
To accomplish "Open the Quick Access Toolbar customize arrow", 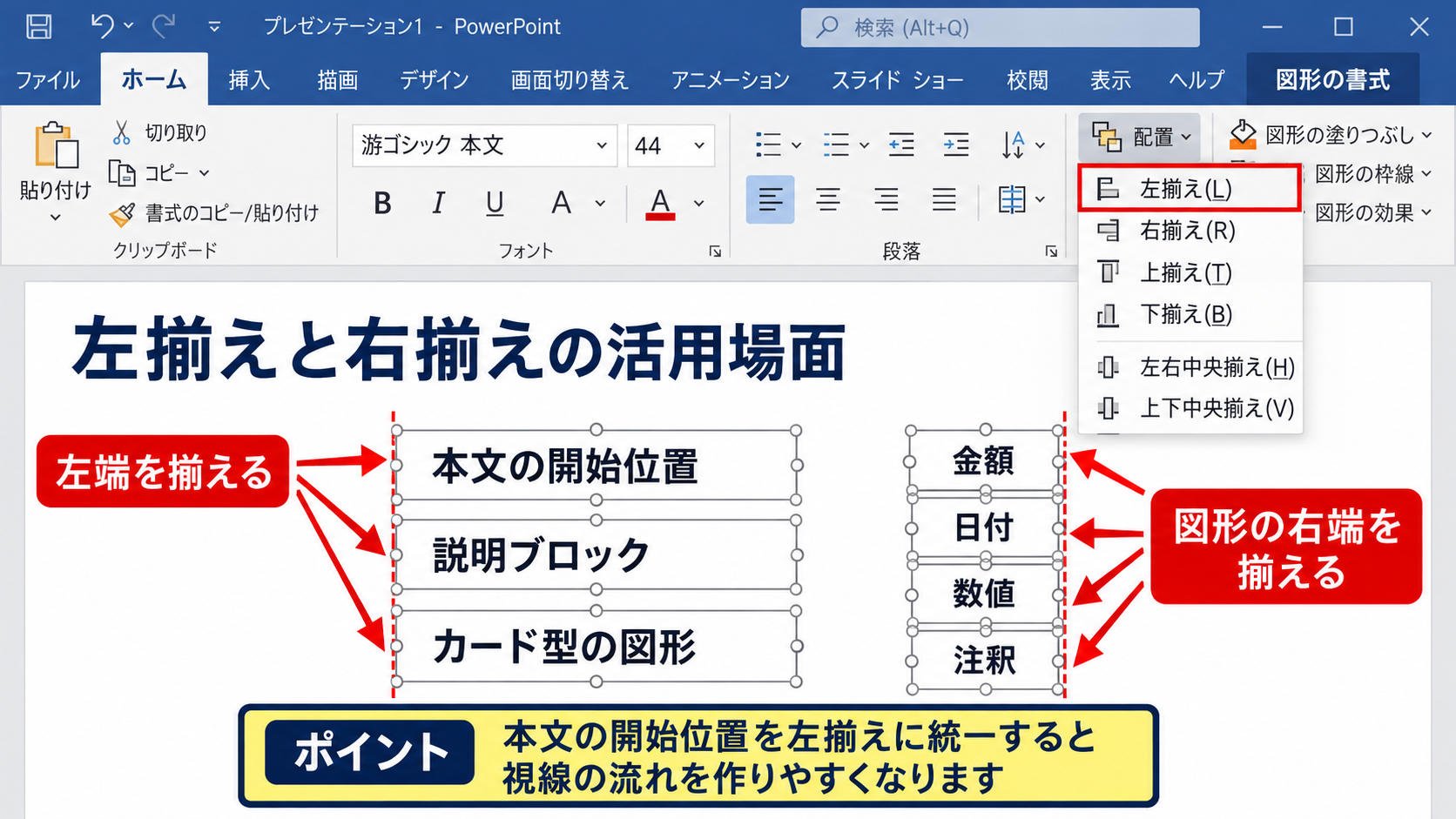I will click(214, 27).
